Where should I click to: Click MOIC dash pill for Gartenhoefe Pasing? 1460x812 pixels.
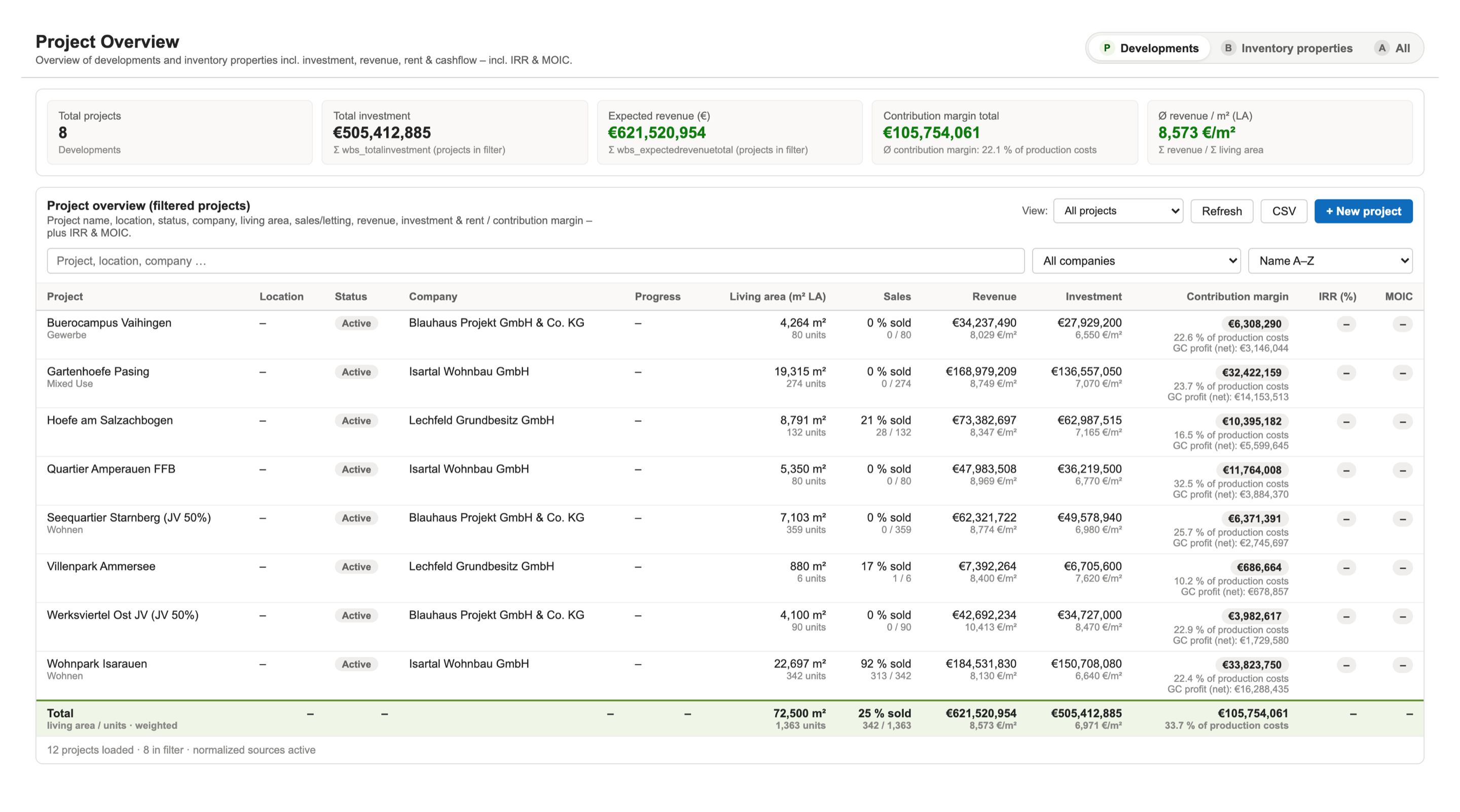click(x=1403, y=374)
